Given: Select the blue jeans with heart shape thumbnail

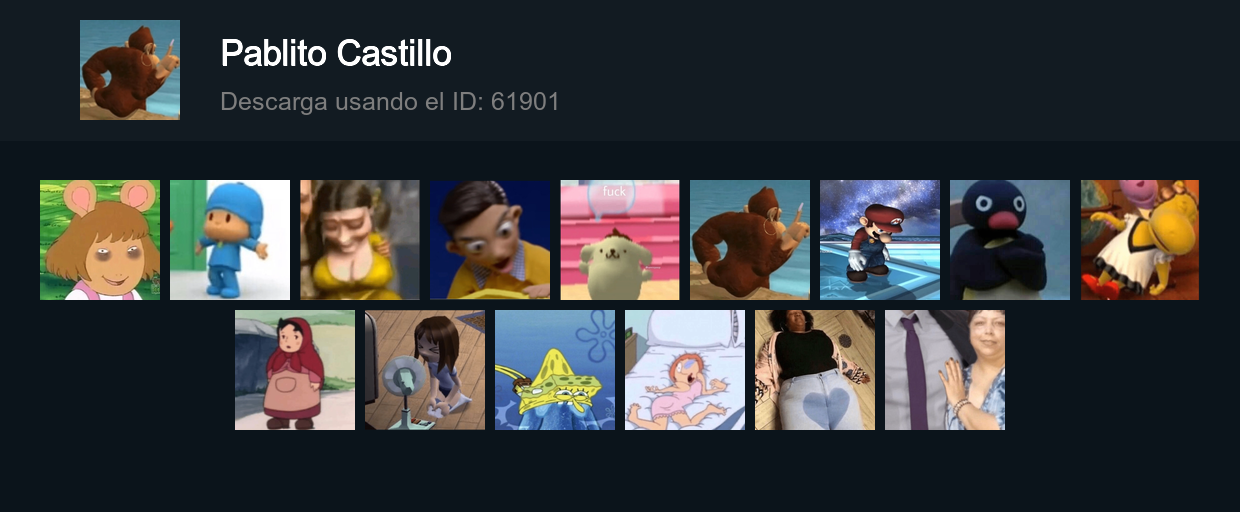Looking at the screenshot, I should pyautogui.click(x=815, y=370).
